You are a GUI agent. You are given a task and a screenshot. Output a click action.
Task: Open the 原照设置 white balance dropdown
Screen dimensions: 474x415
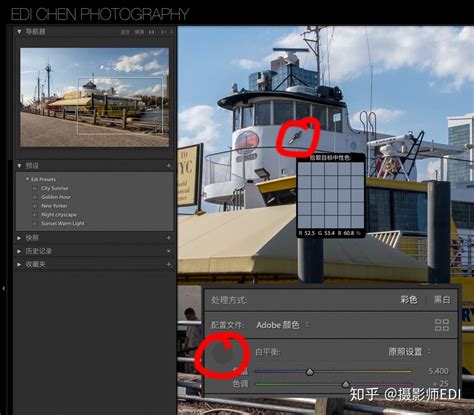tap(409, 352)
